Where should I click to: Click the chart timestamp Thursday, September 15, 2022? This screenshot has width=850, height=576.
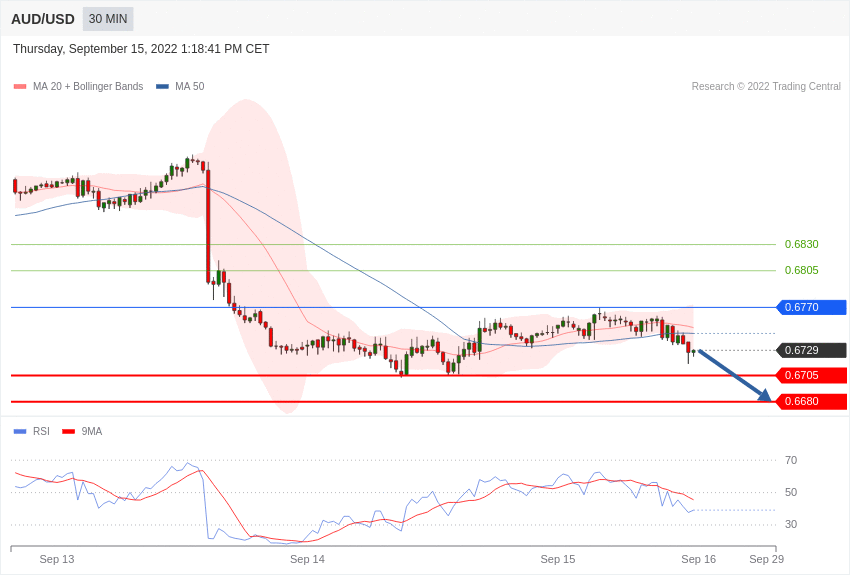click(141, 49)
